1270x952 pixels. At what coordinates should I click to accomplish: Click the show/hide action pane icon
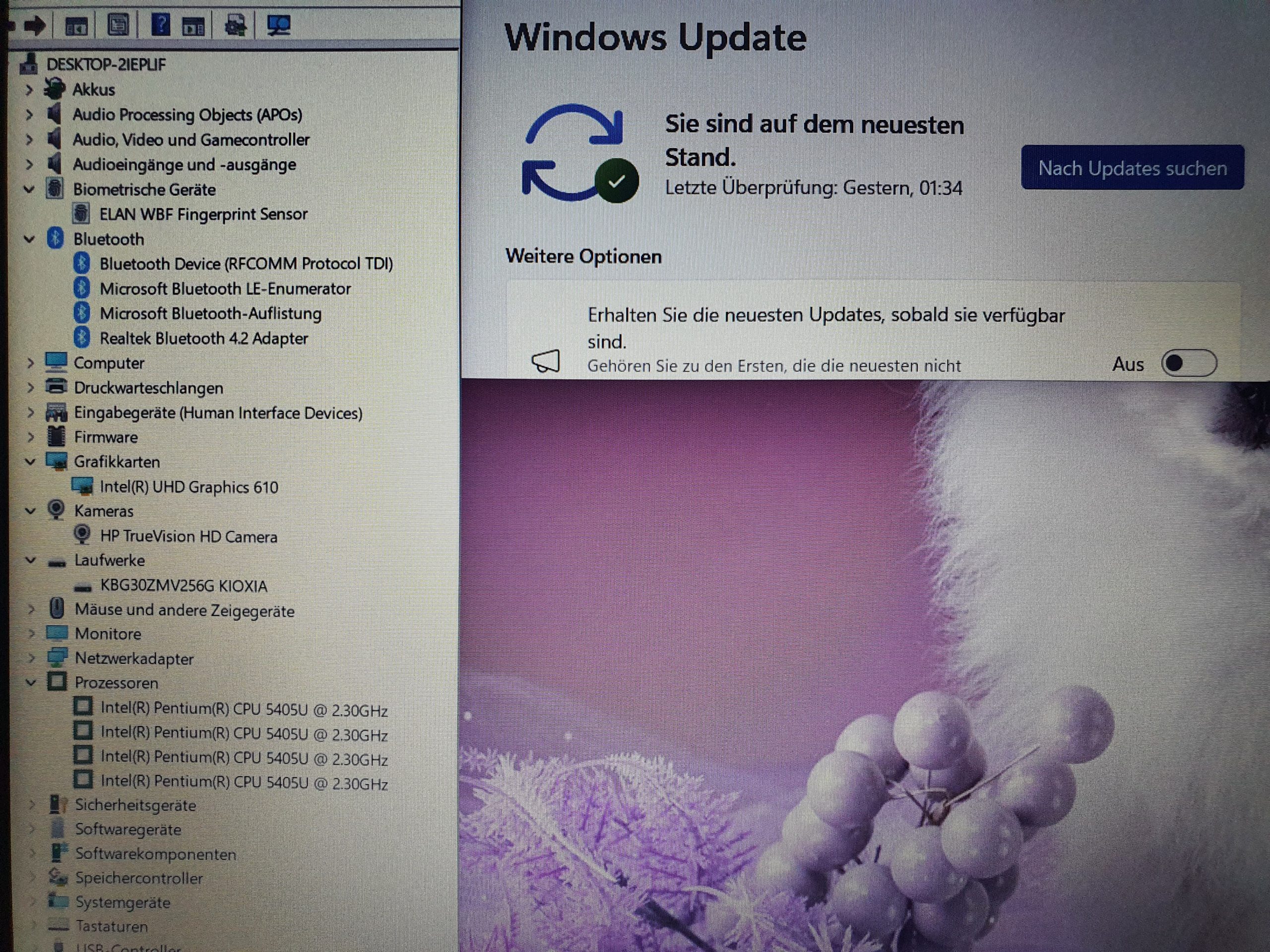(x=193, y=26)
